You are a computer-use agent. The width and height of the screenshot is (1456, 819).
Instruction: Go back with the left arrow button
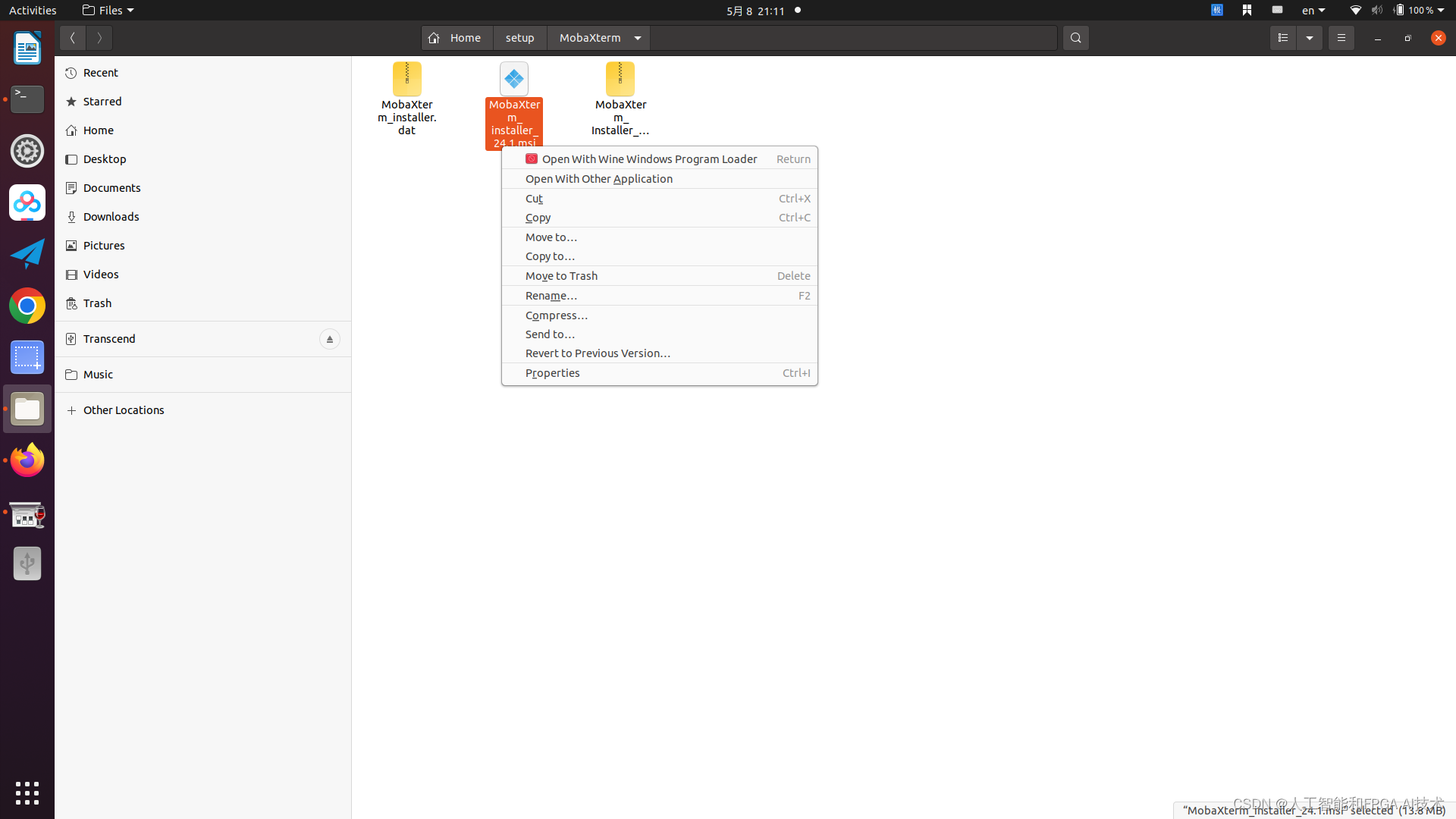point(73,38)
